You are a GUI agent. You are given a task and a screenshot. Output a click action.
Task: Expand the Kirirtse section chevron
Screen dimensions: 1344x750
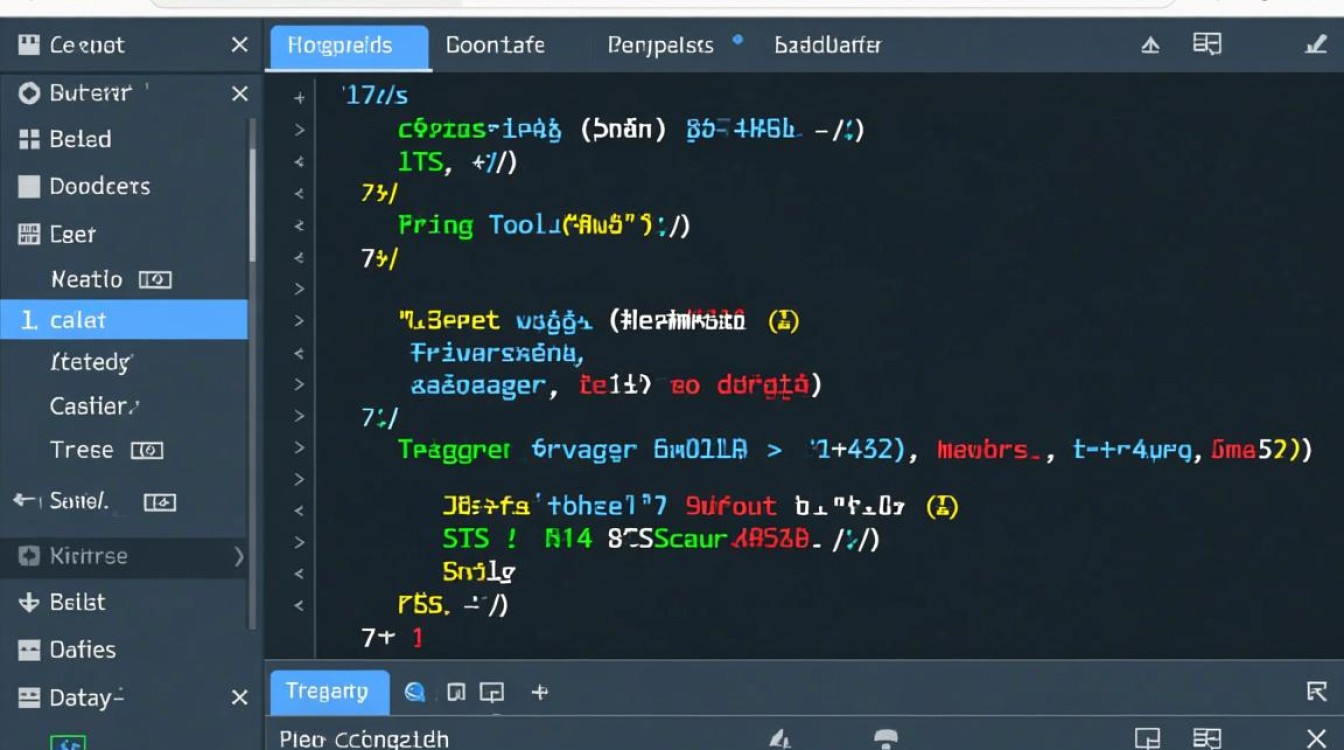[240, 556]
